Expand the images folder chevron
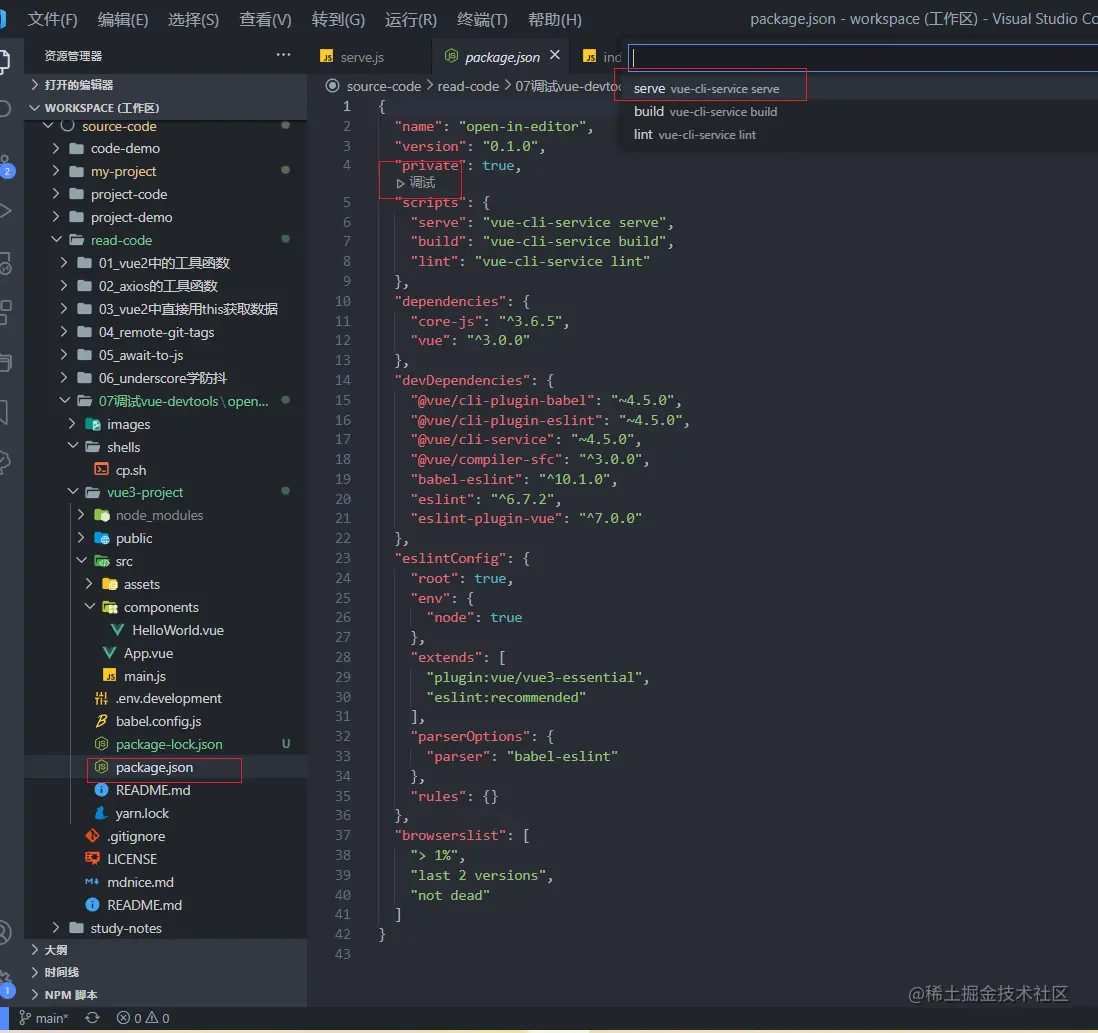Viewport: 1098px width, 1033px height. click(x=72, y=424)
